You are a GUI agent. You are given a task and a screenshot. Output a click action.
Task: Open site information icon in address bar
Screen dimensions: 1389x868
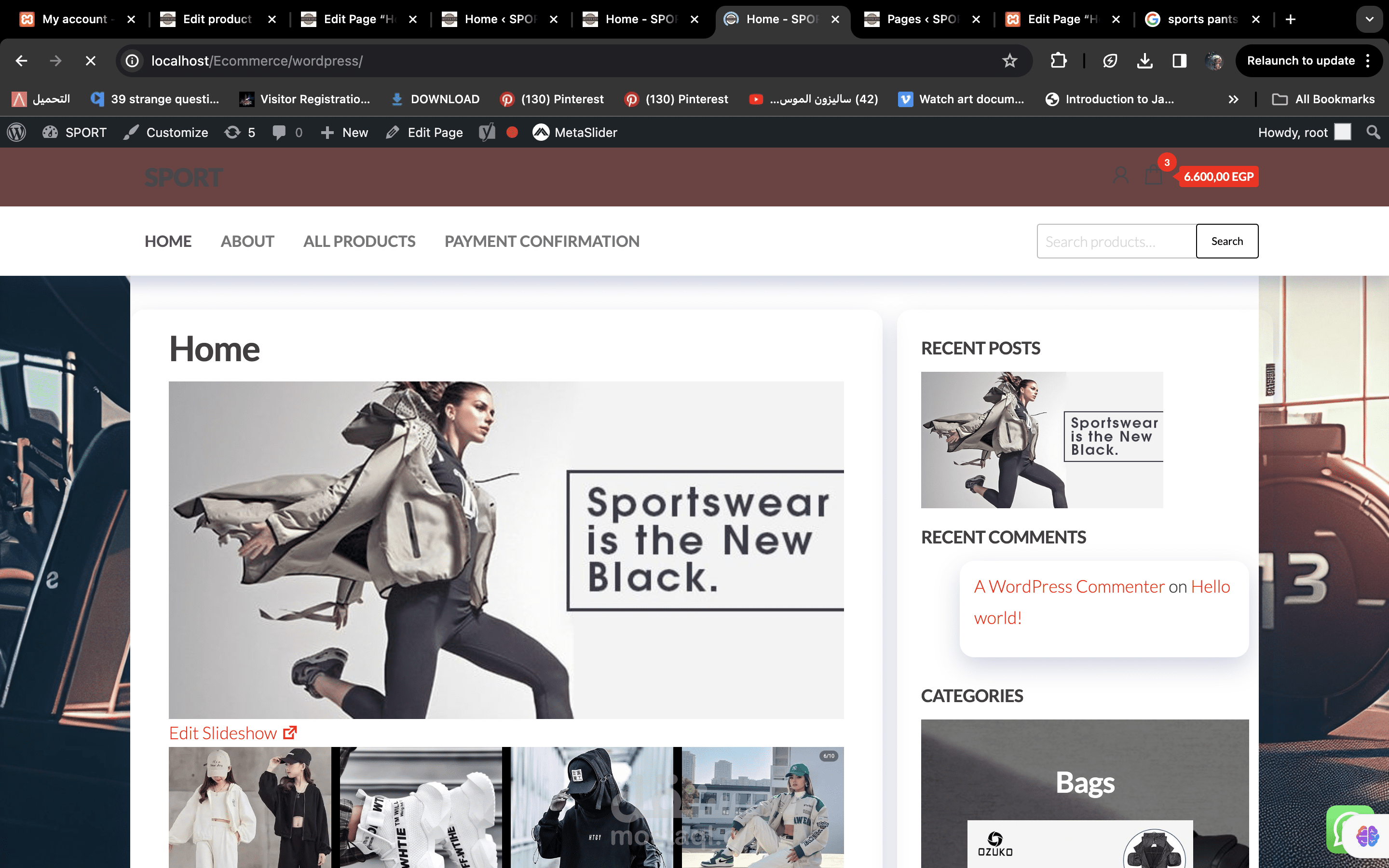tap(133, 61)
